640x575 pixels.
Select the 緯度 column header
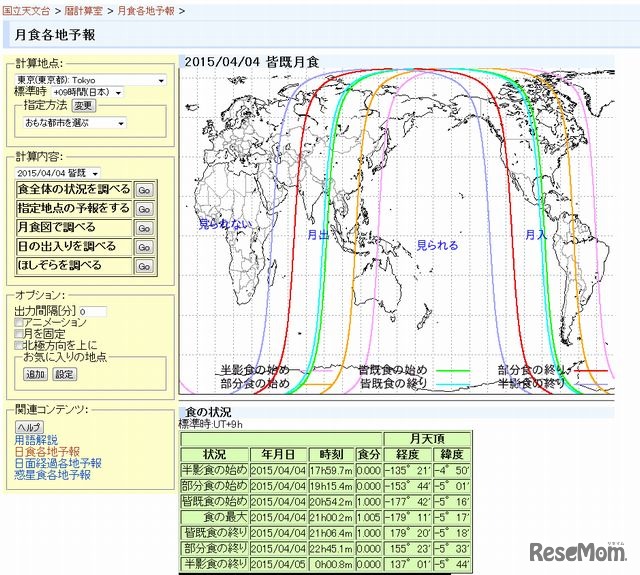pyautogui.click(x=452, y=455)
